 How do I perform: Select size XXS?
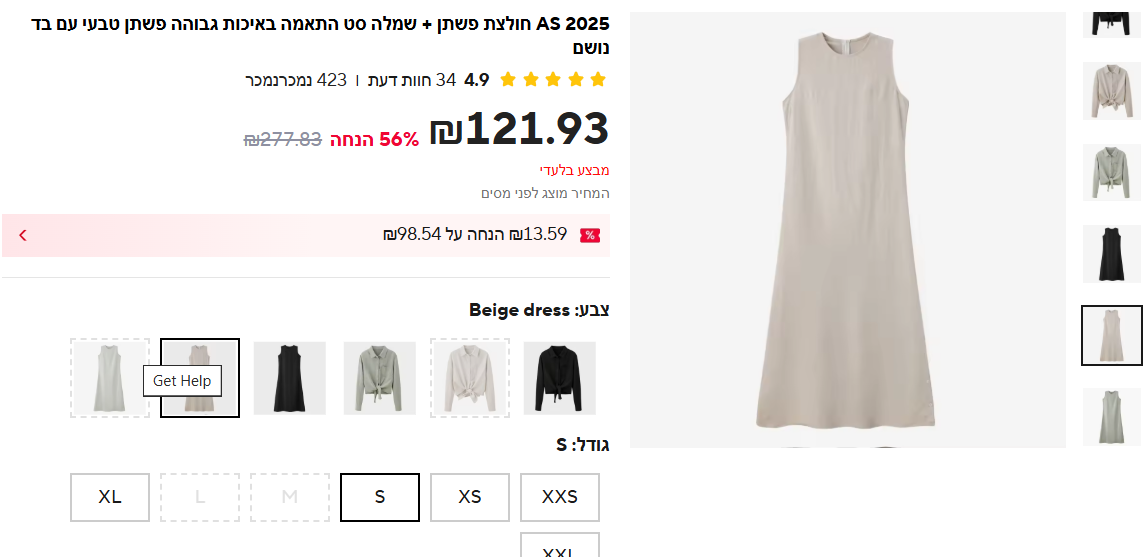(x=560, y=497)
